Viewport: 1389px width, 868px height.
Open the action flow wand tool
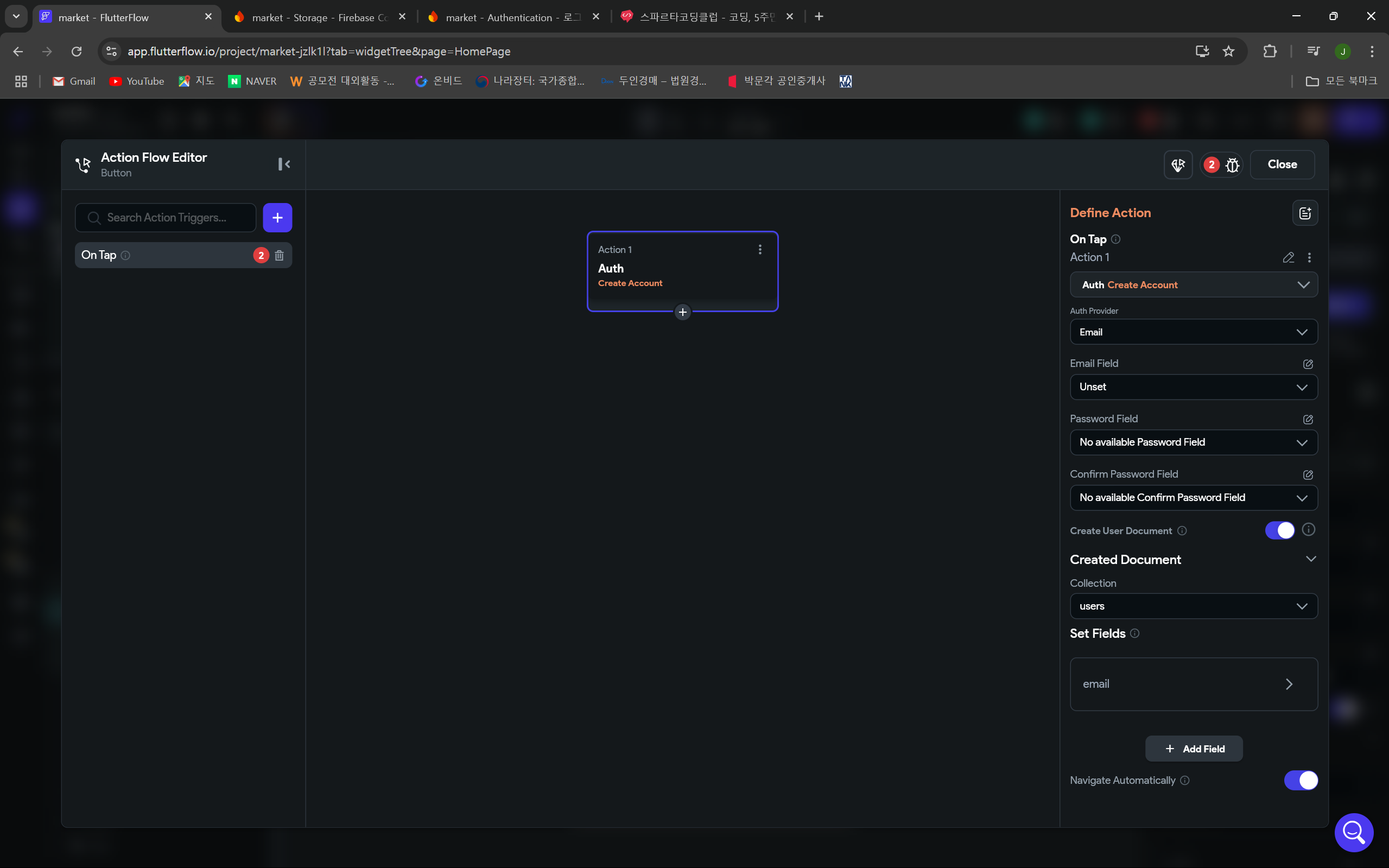click(x=1178, y=165)
